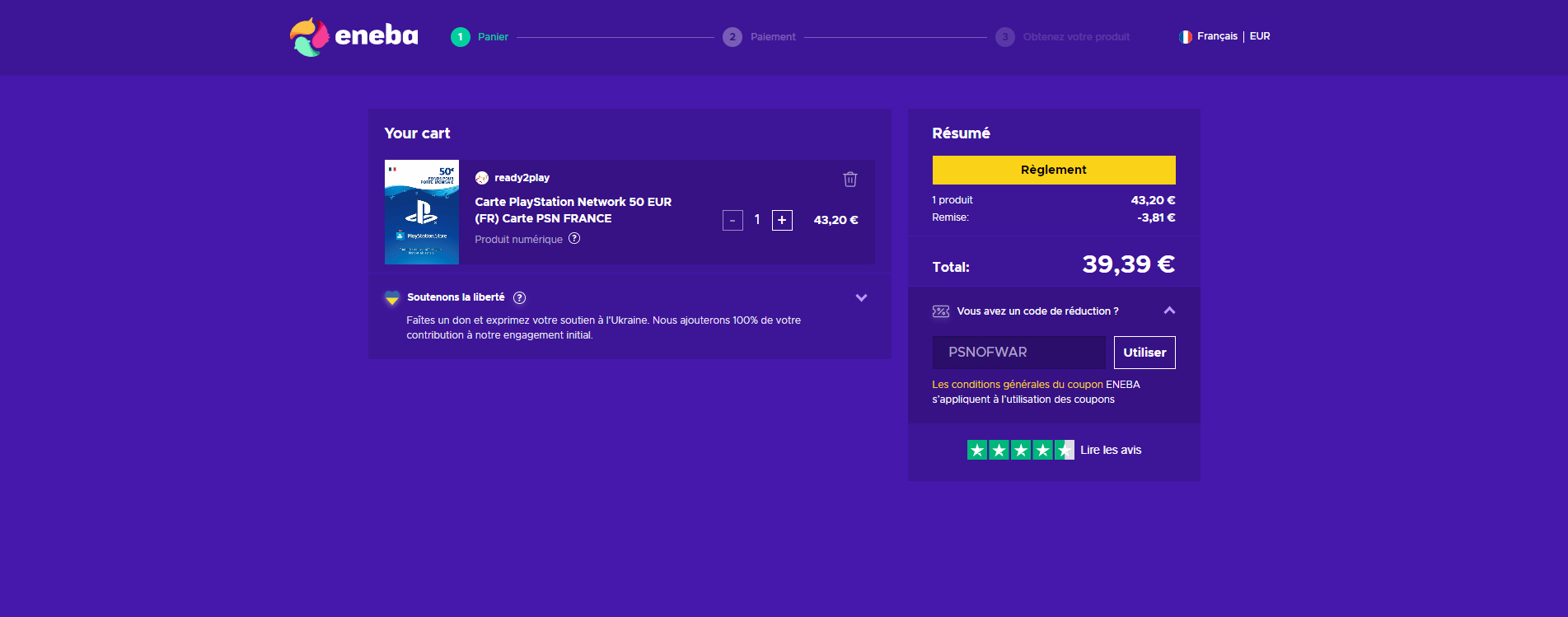Image resolution: width=1568 pixels, height=617 pixels.
Task: Click the eneba logo
Action: (354, 37)
